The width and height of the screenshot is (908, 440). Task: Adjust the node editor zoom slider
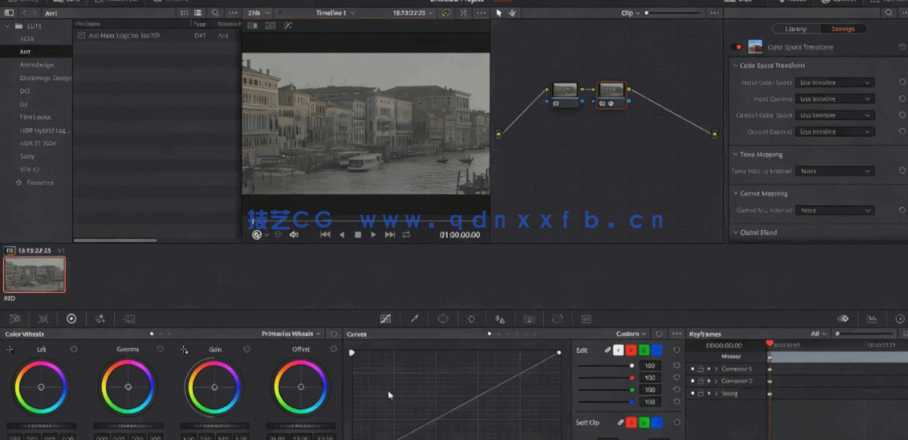point(674,13)
